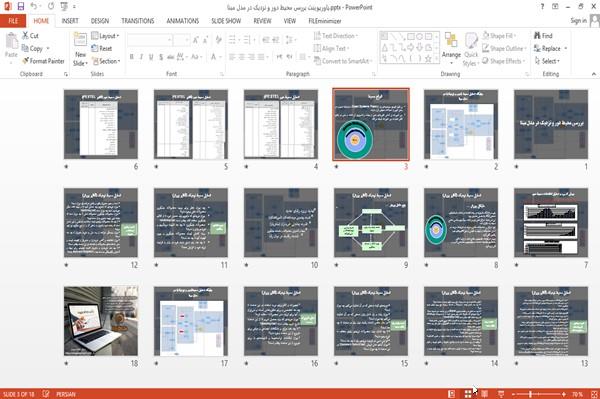Insert a New Slide

[x=80, y=49]
